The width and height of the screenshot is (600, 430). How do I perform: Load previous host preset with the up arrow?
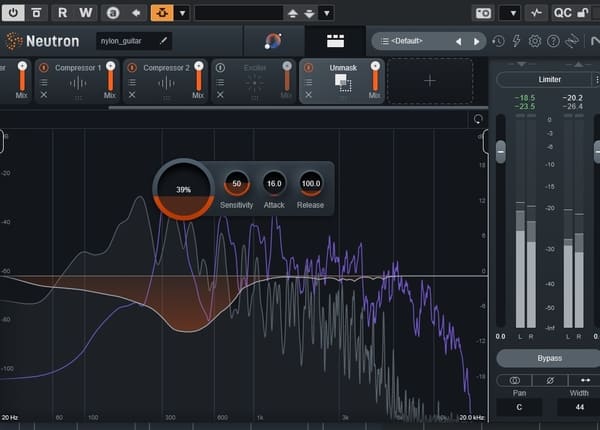(293, 13)
